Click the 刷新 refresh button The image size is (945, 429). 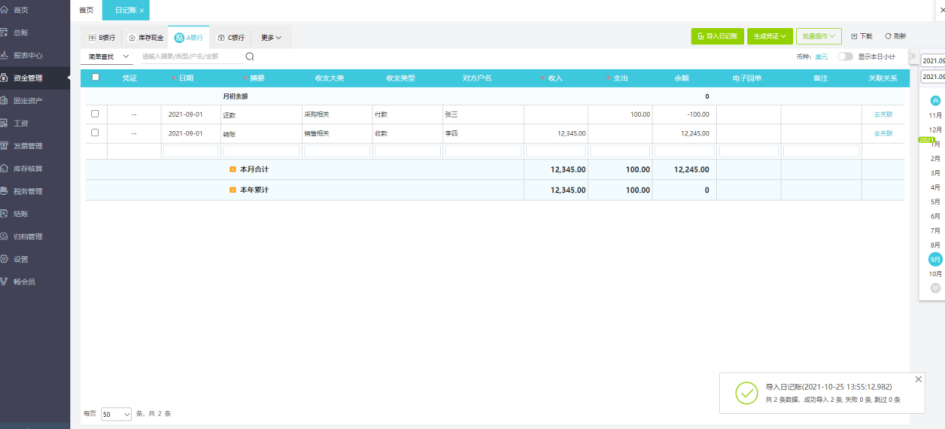(x=896, y=36)
